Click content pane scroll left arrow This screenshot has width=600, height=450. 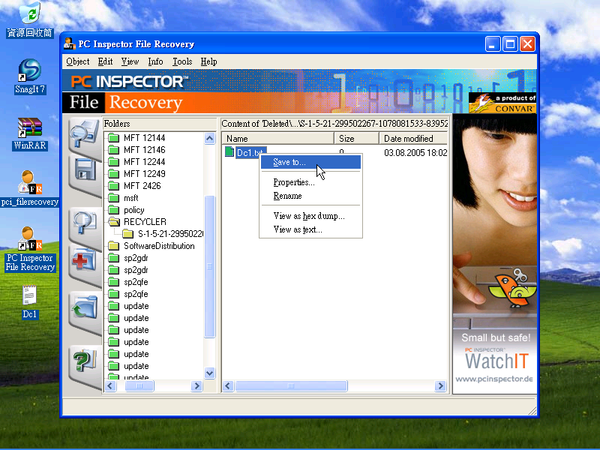tap(228, 386)
